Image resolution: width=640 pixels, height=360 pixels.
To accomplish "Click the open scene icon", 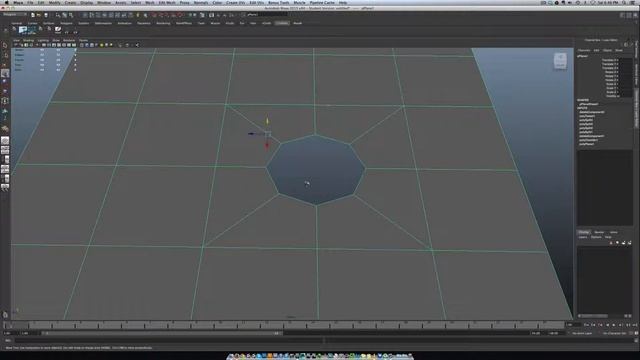I will click(39, 15).
